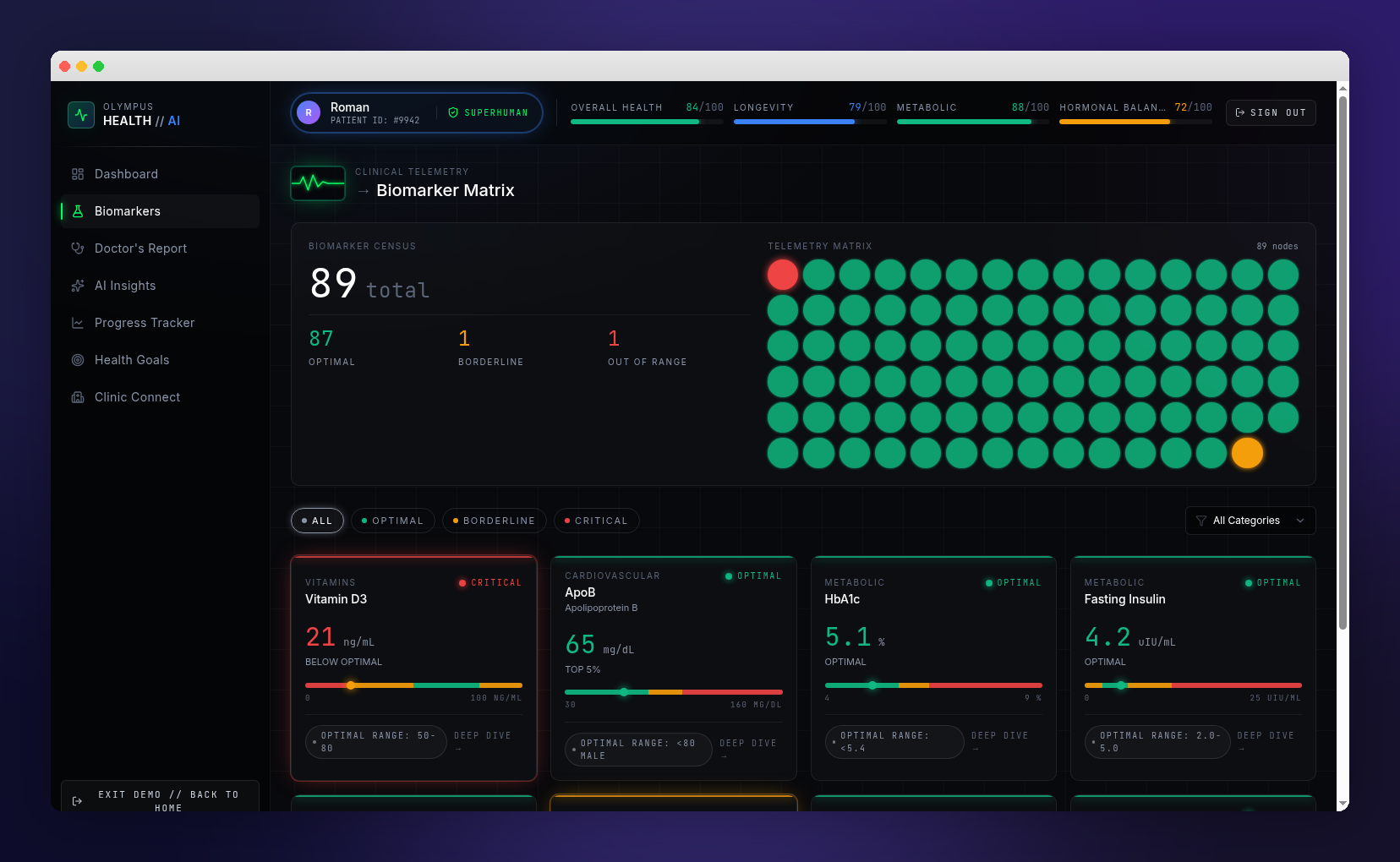Click the exit demo door icon
1400x862 pixels.
[78, 801]
